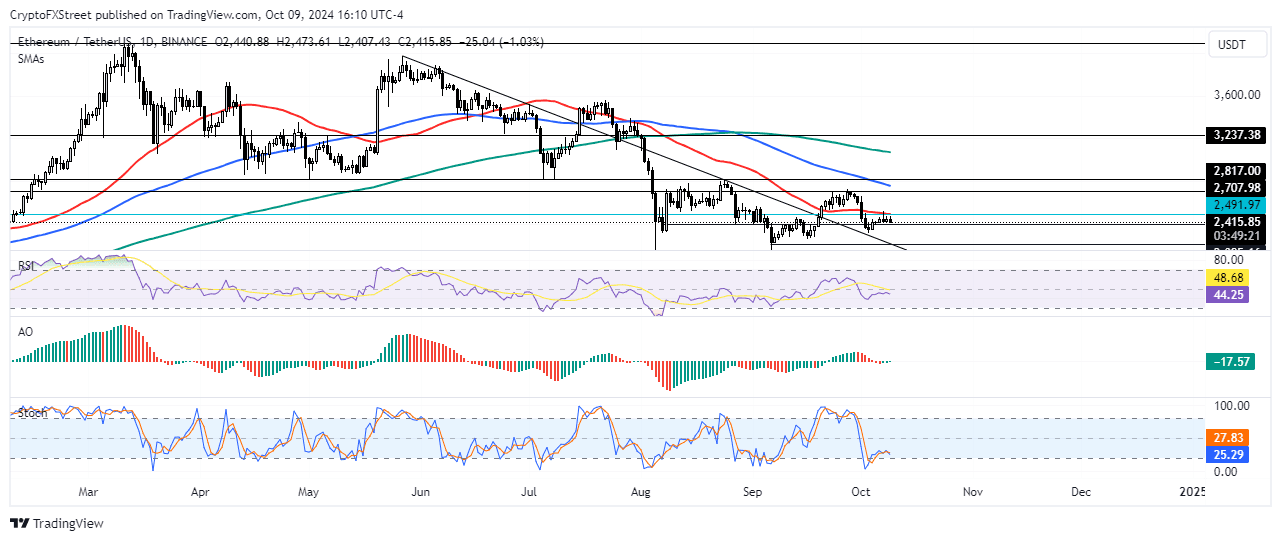Click the Sep label on time axis
The width and height of the screenshot is (1281, 541).
[x=753, y=493]
